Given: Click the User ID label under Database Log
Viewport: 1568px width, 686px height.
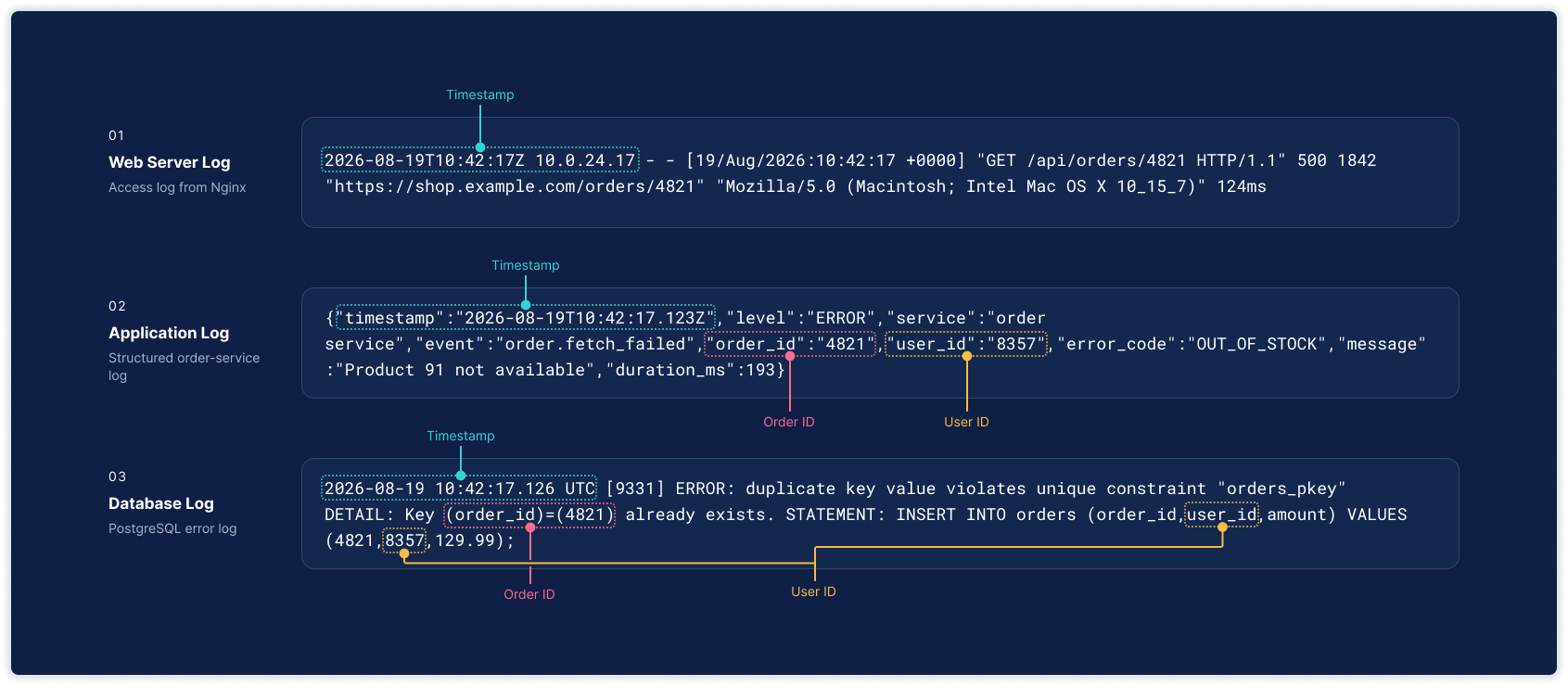Looking at the screenshot, I should tap(813, 591).
